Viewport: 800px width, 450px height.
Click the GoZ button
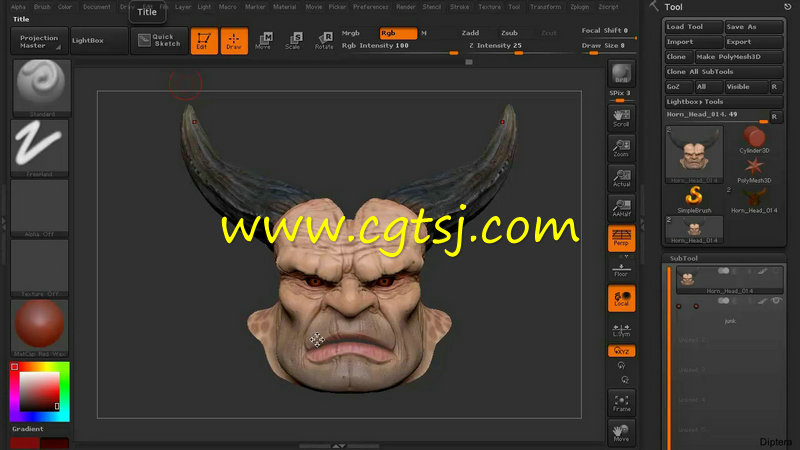tap(679, 87)
